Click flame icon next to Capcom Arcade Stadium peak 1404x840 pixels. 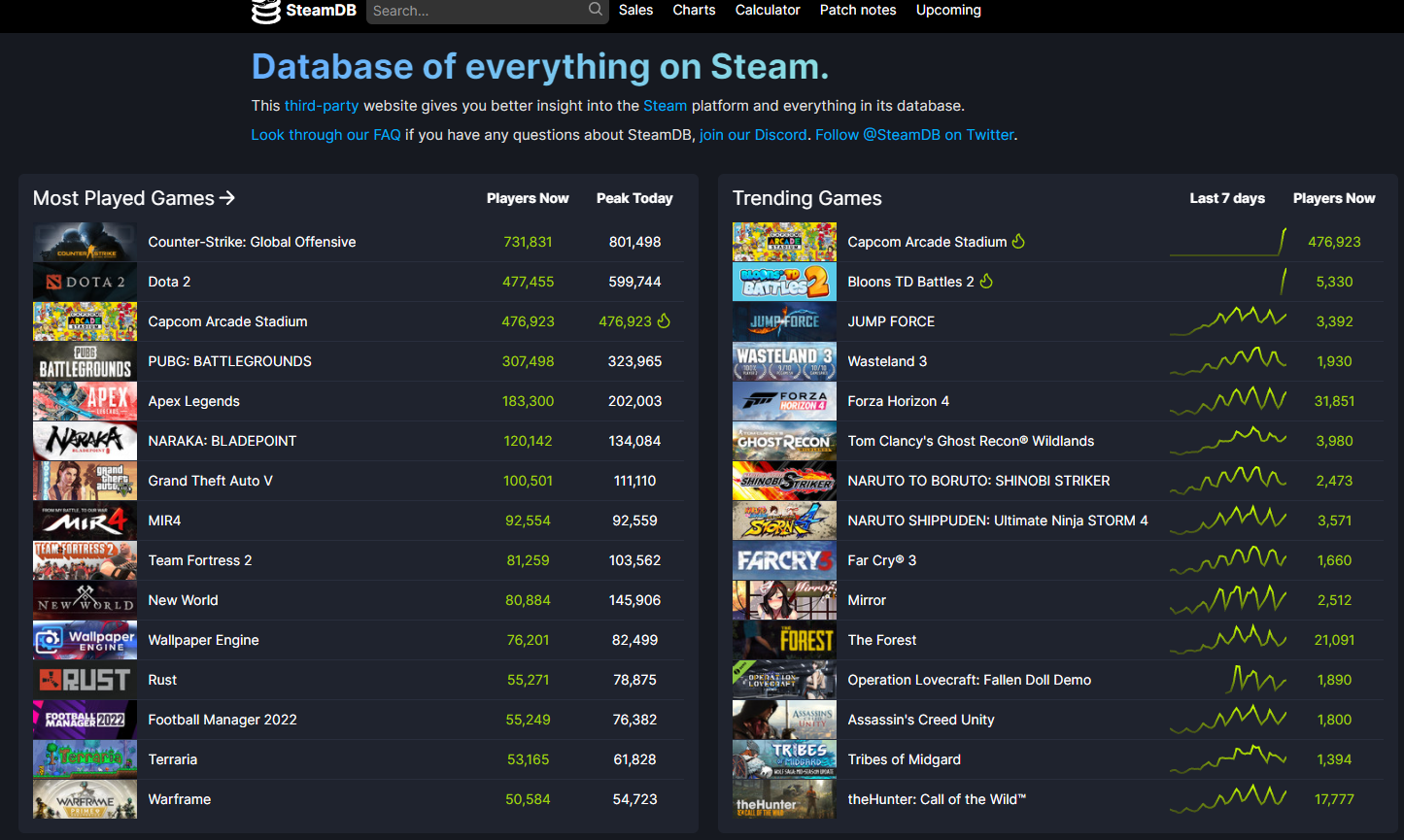coord(665,321)
